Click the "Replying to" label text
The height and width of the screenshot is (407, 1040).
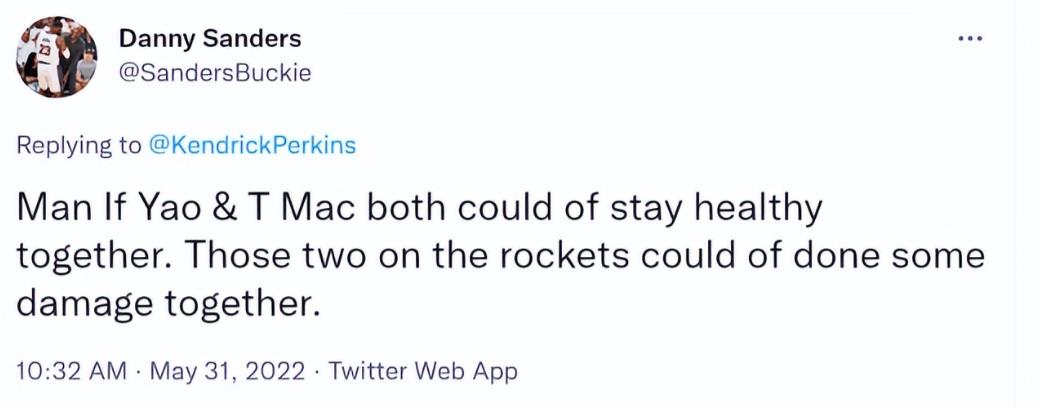pyautogui.click(x=79, y=146)
